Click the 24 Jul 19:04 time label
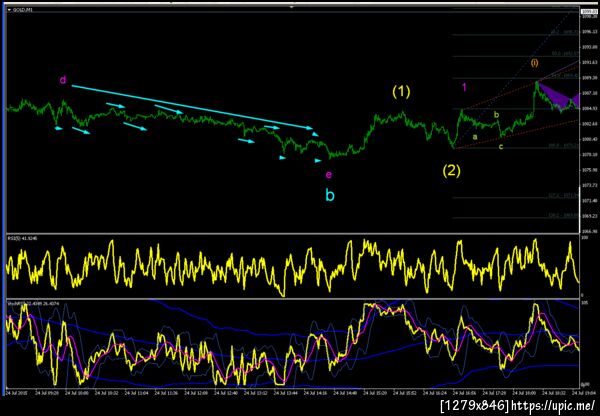600x416 pixels. [585, 393]
